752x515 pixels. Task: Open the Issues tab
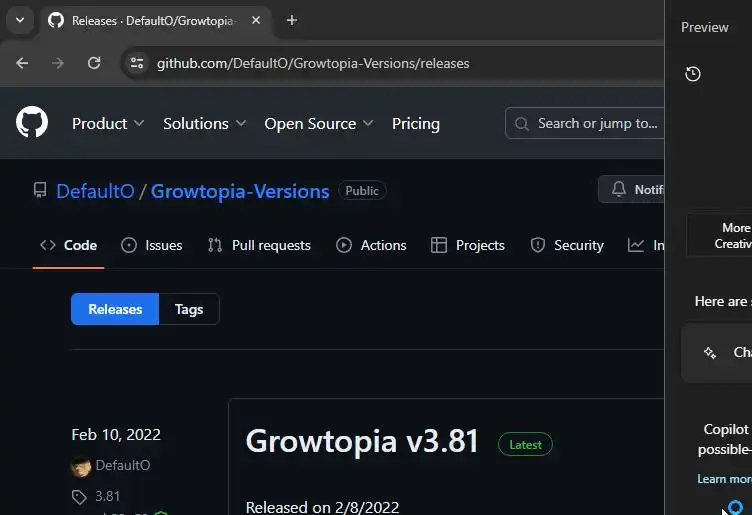152,246
